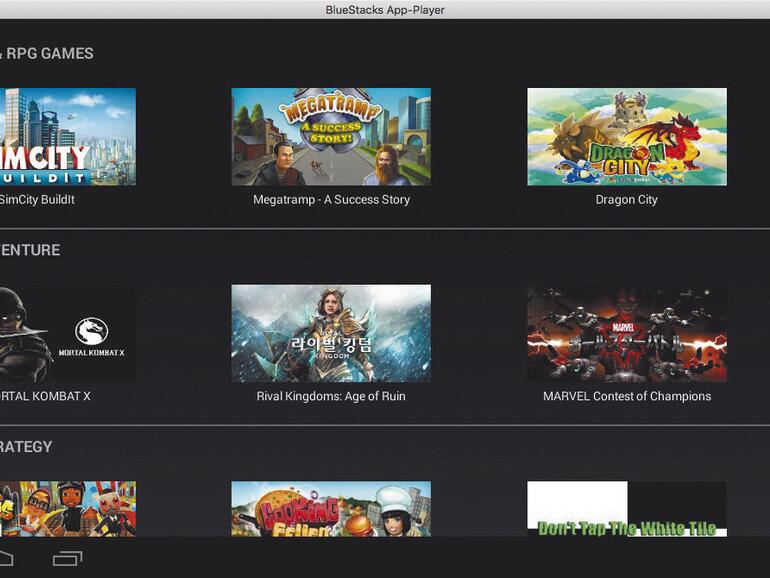Viewport: 770px width, 578px height.
Task: Click the 'MARVEL Contest of Champions' label
Action: [x=627, y=396]
